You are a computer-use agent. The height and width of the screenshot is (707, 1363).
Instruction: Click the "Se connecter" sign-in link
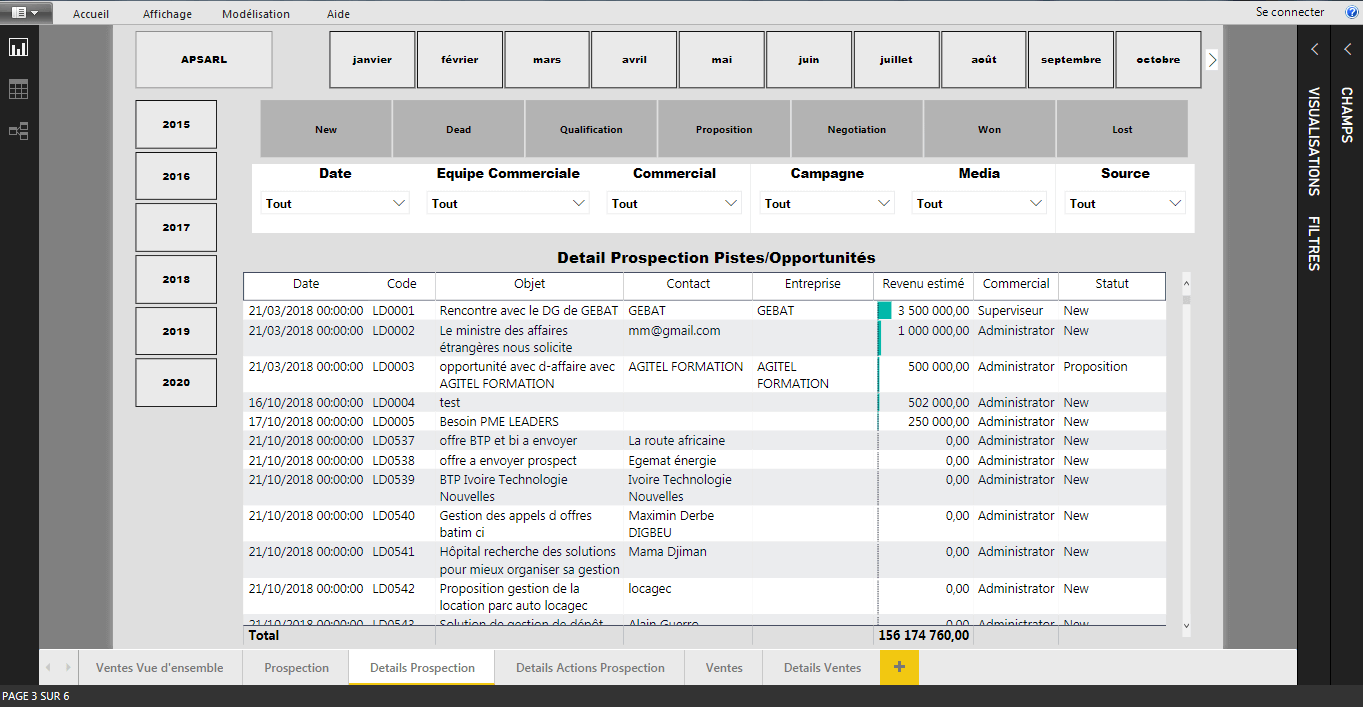coord(1290,11)
